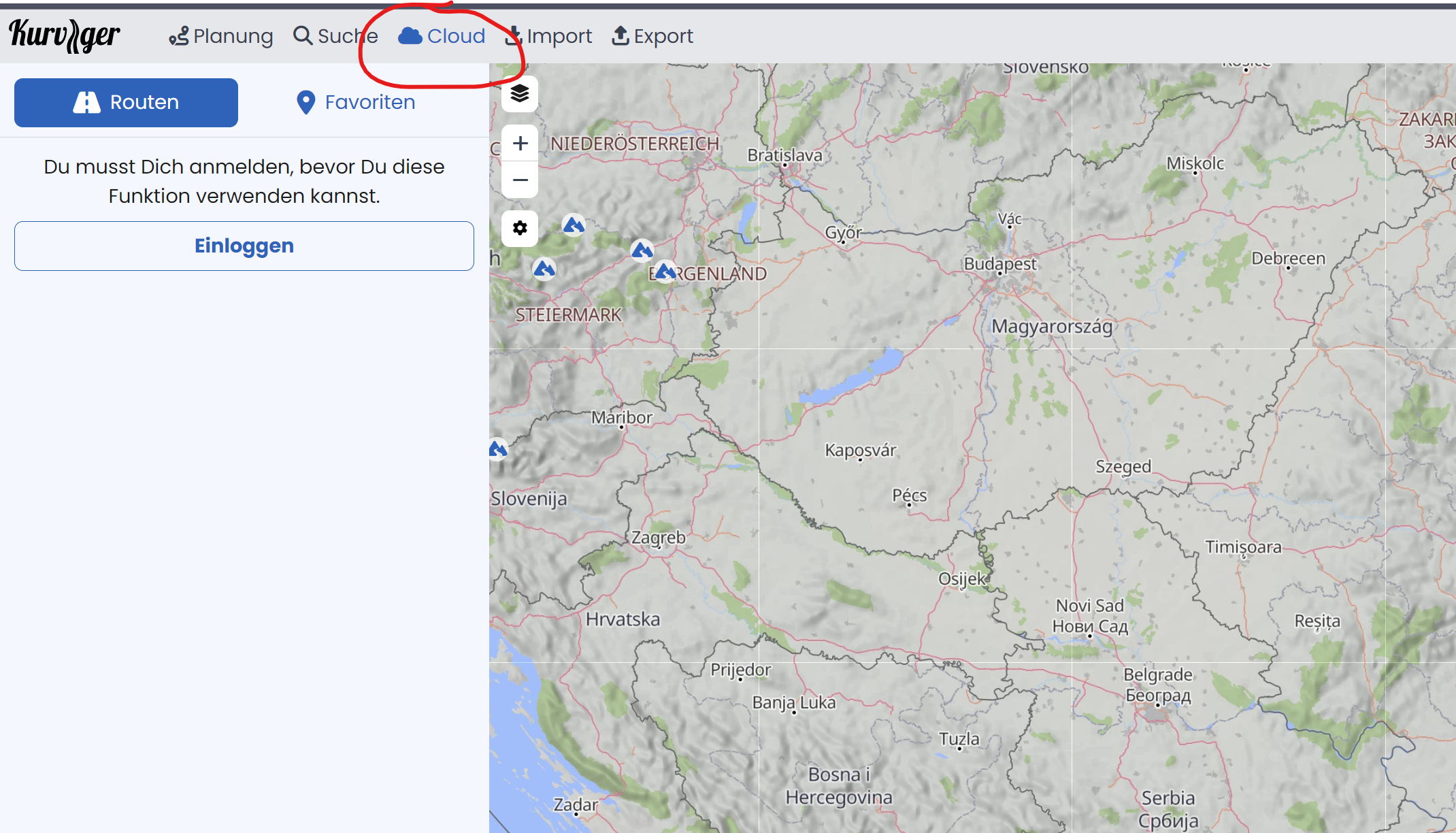Zoom in on the map
Viewport: 1456px width, 833px height.
520,144
